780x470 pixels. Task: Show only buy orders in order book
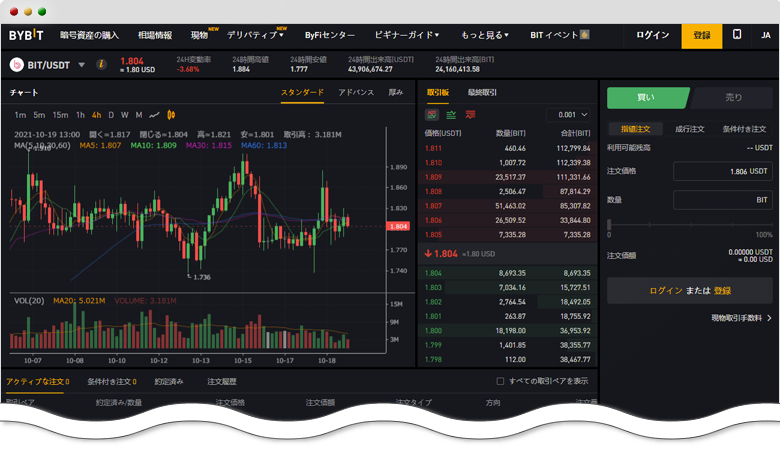pyautogui.click(x=451, y=115)
